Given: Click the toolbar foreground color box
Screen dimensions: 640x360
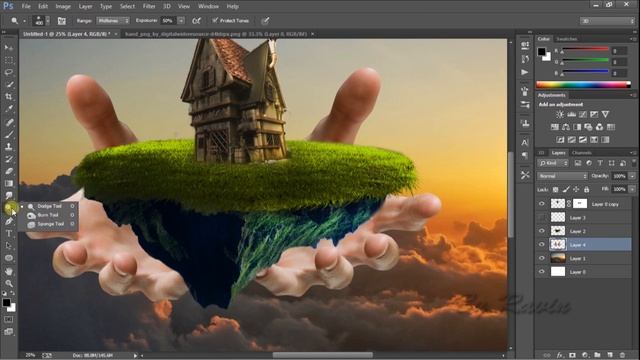Looking at the screenshot, I should pos(6,302).
